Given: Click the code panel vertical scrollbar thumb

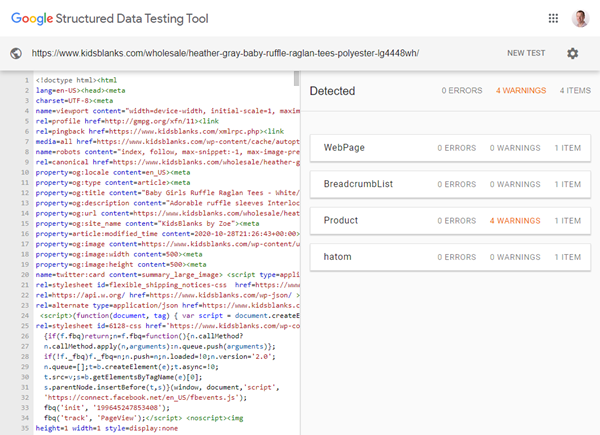Looking at the screenshot, I should [x=296, y=78].
